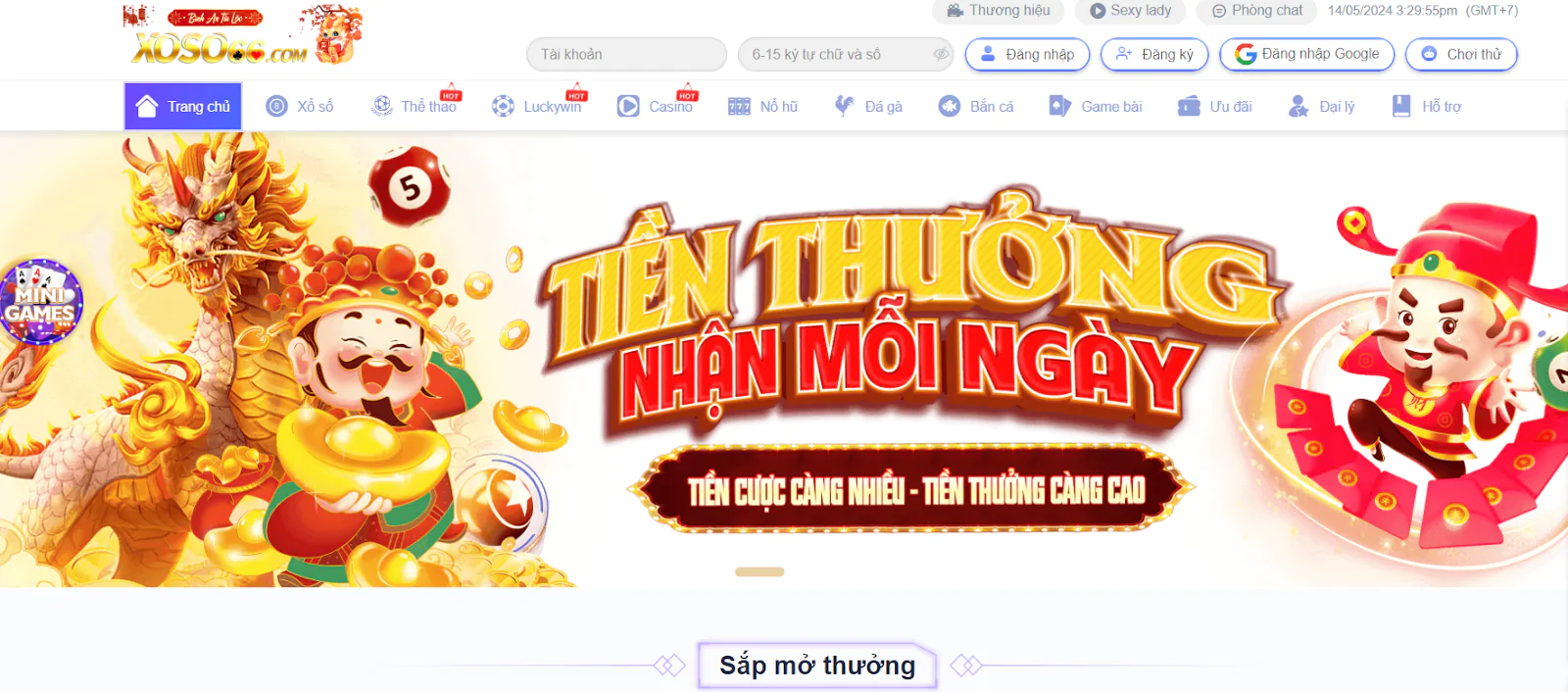1568x692 pixels.
Task: Click the Tài khoản account field
Action: [626, 54]
